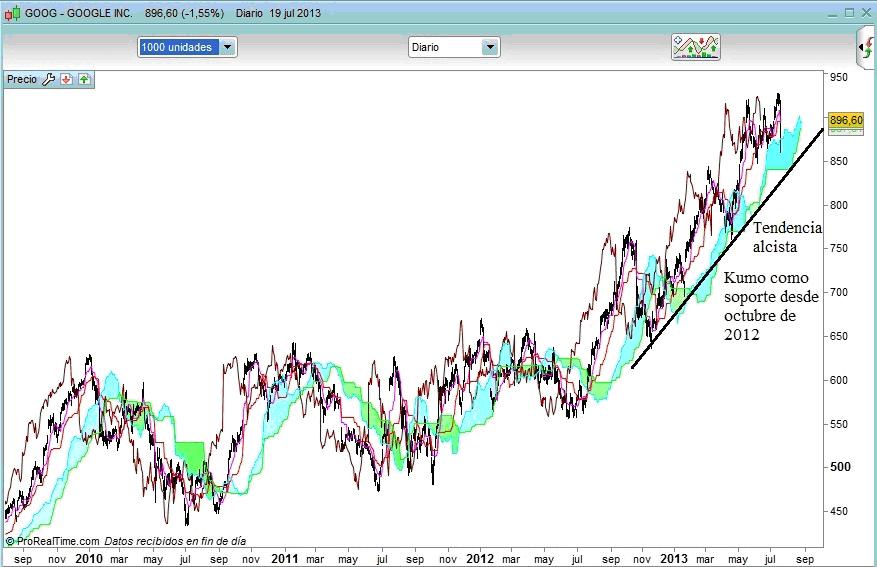Click the candlestick chart icon in title bar

pyautogui.click(x=12, y=13)
